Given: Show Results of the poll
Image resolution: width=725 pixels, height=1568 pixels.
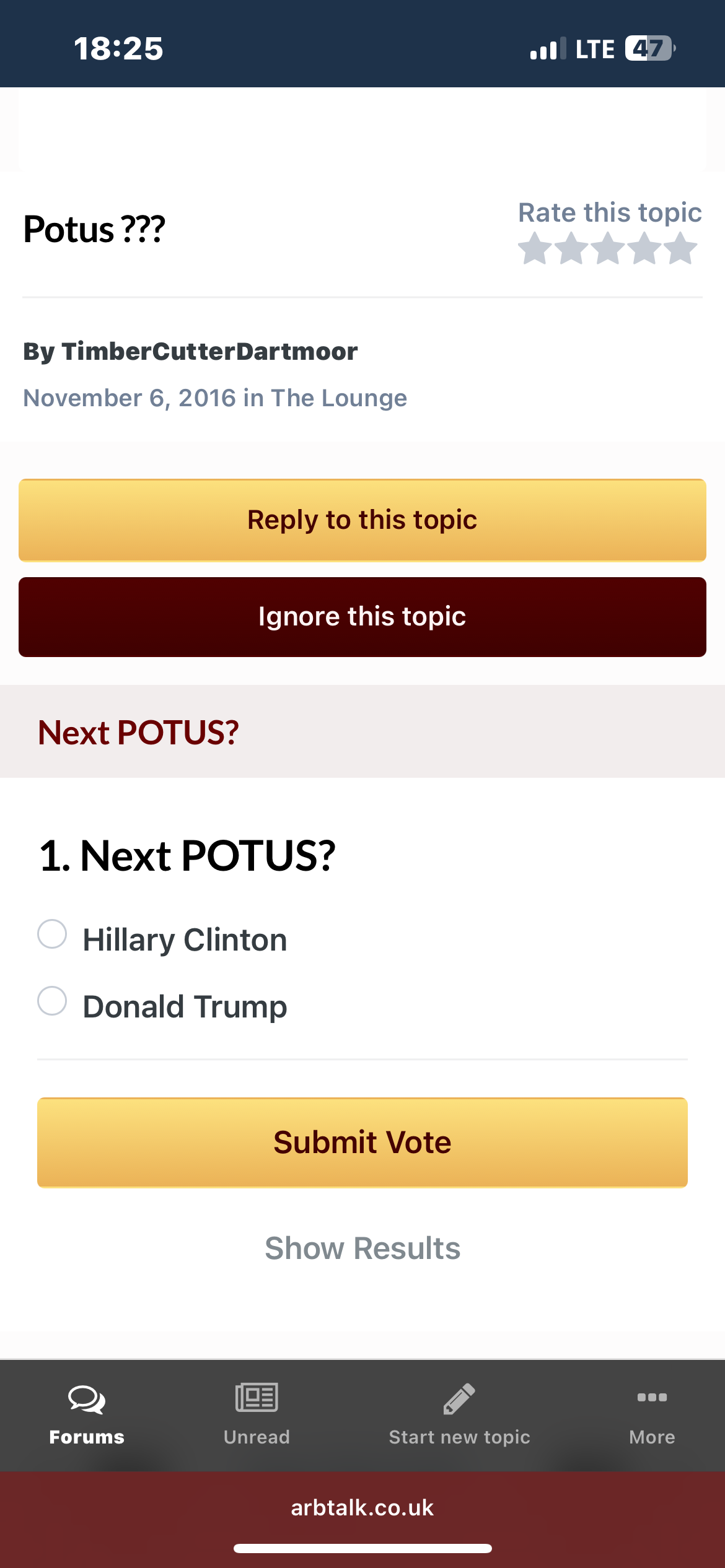Looking at the screenshot, I should [x=362, y=1248].
